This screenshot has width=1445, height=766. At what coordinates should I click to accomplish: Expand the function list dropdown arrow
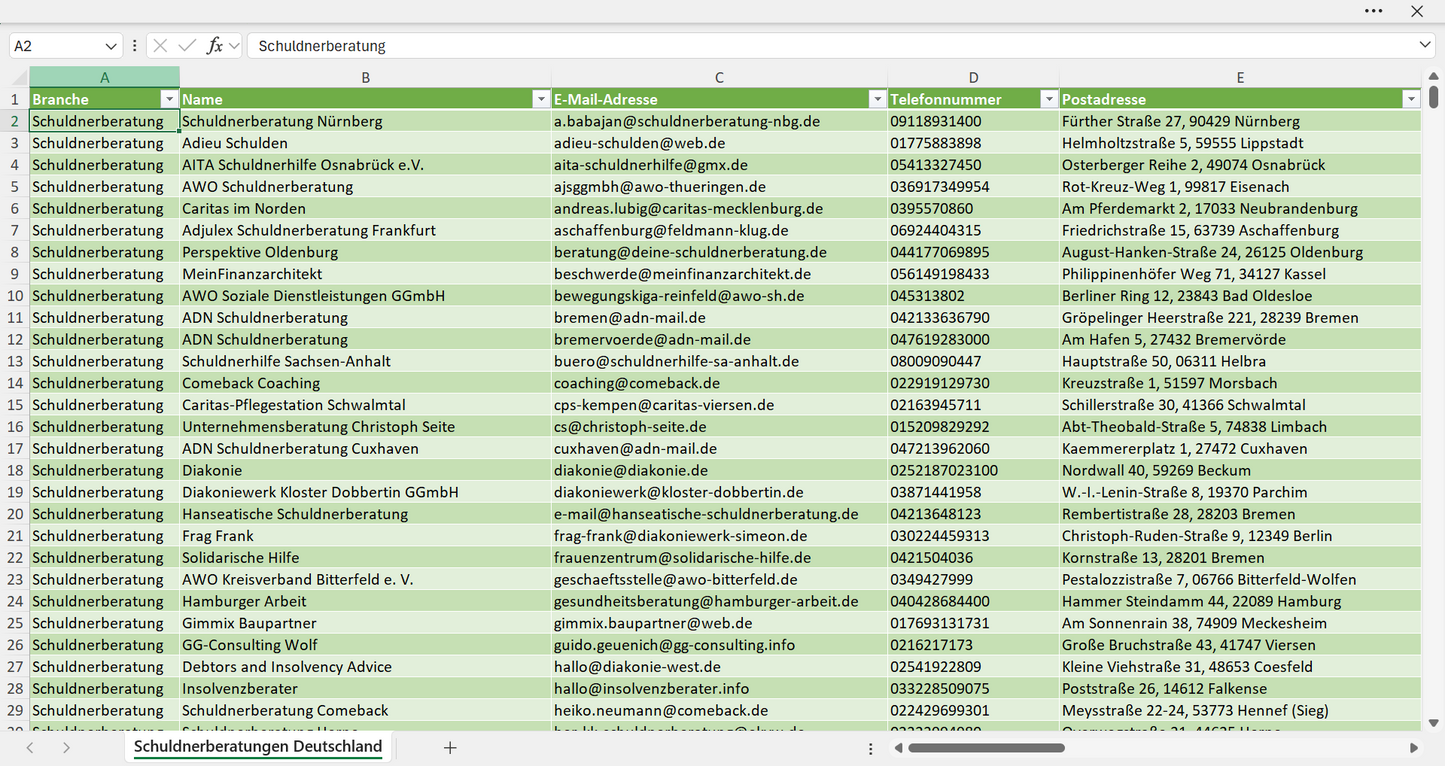coord(235,46)
